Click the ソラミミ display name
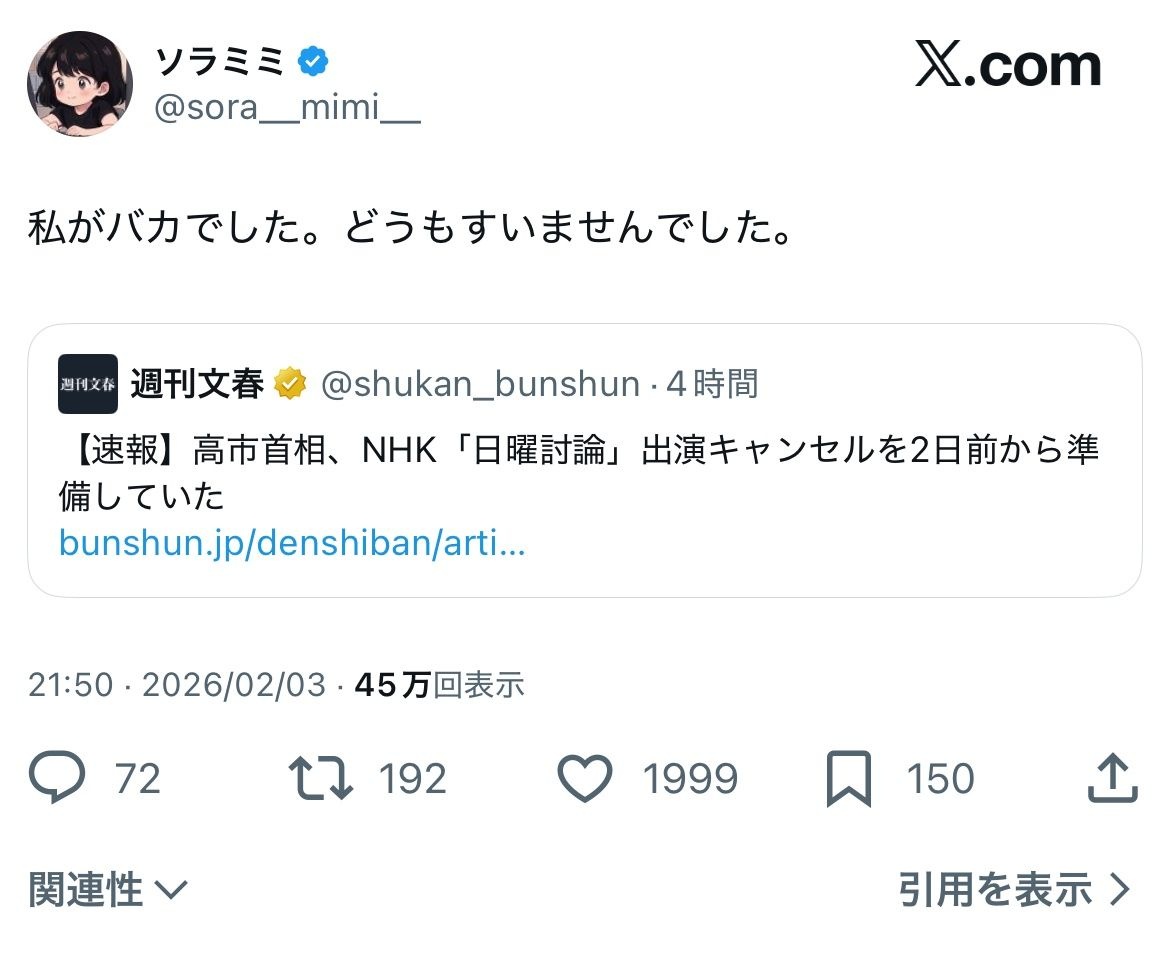The image size is (1170, 953). click(221, 63)
